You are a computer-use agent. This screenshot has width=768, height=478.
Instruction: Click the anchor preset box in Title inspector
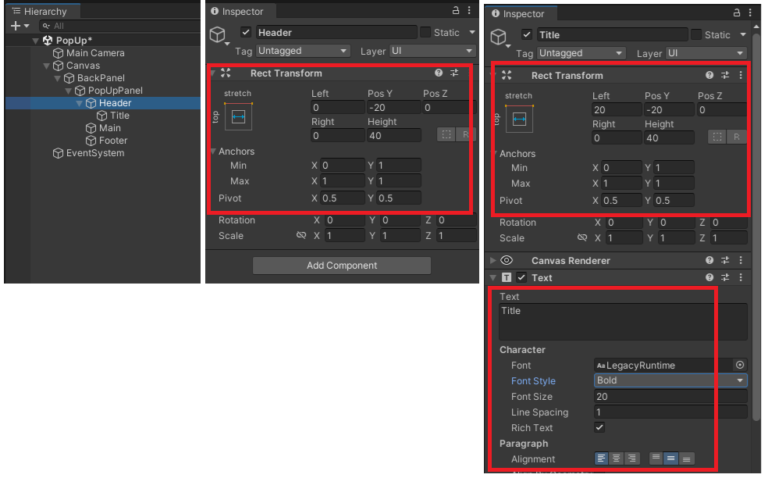(520, 119)
